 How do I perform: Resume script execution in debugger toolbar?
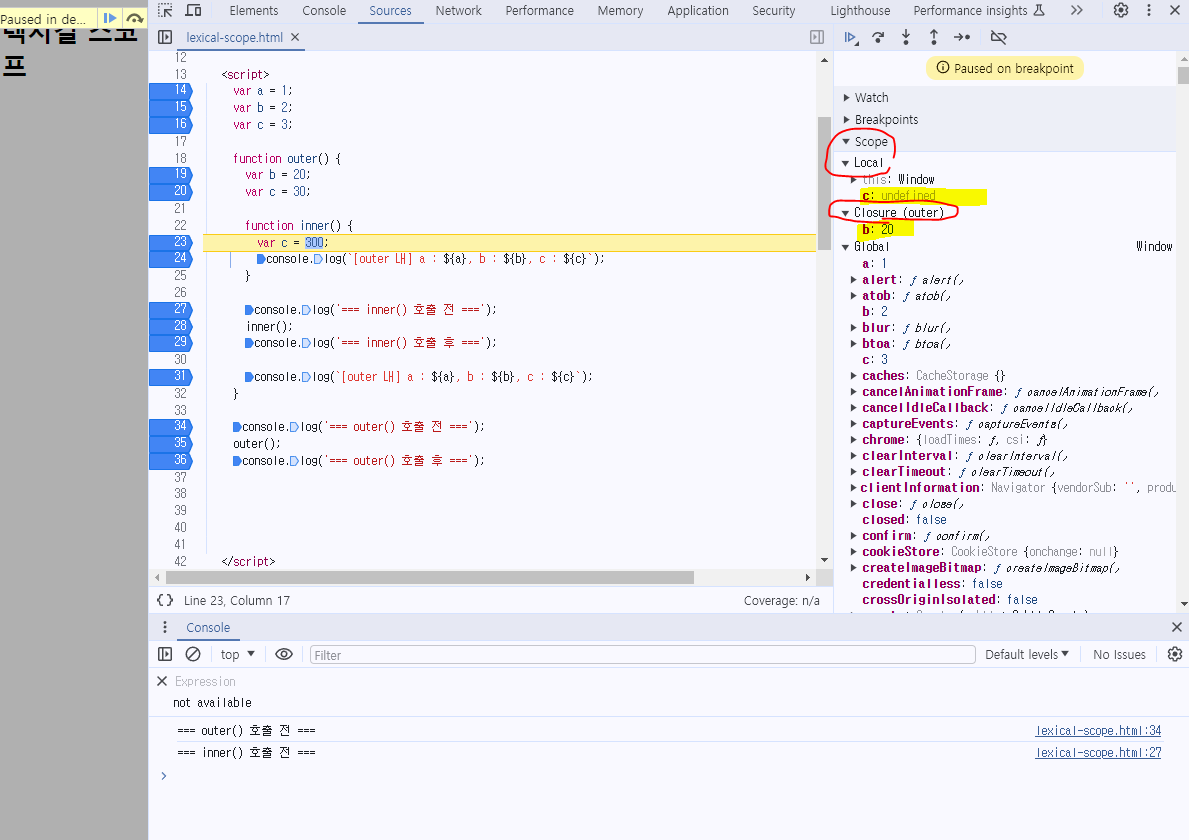coord(850,37)
